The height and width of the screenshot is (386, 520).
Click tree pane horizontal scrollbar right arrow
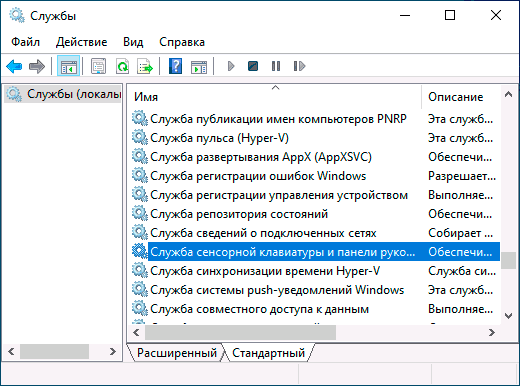[113, 351]
